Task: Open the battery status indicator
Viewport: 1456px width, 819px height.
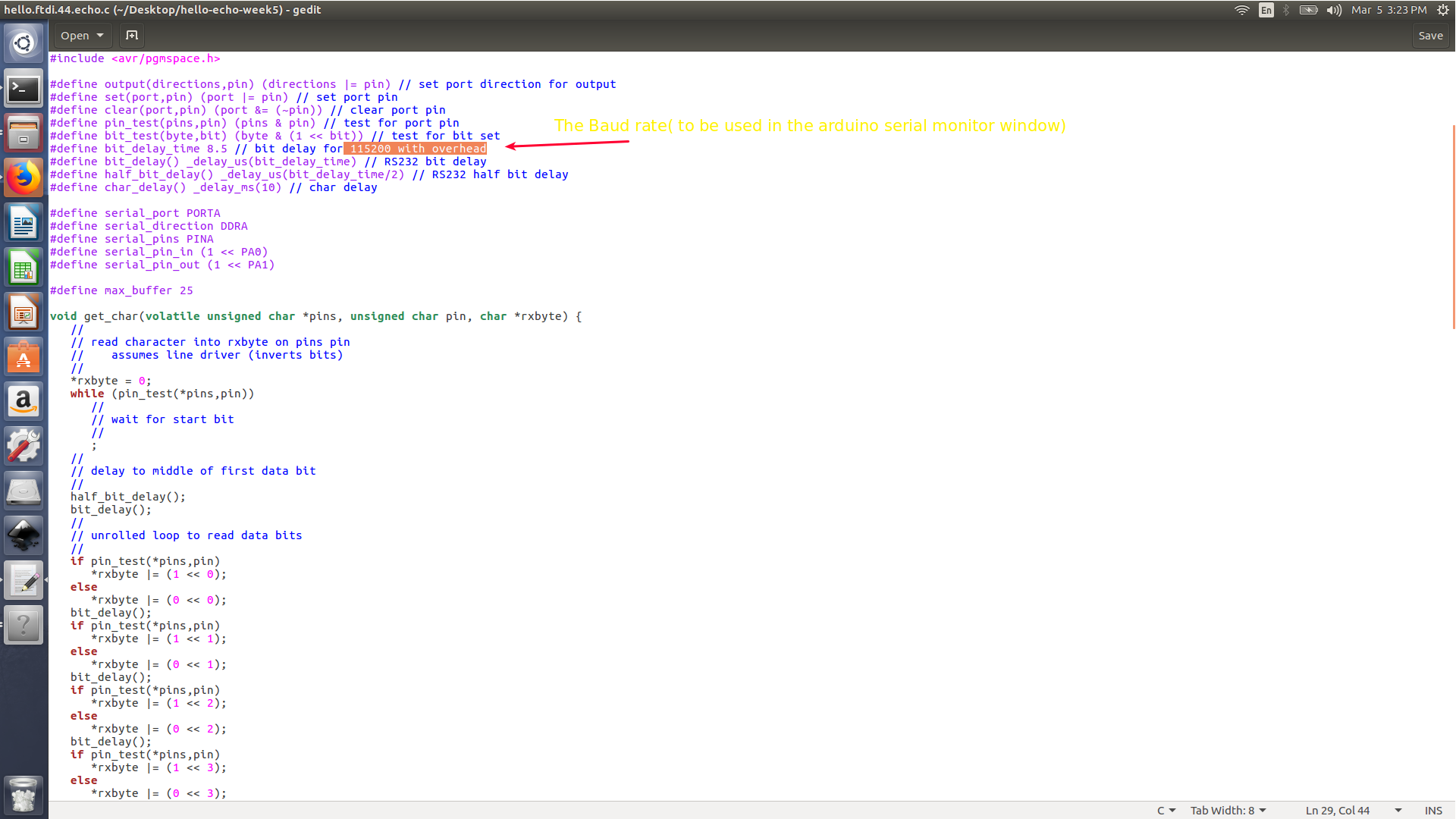Action: pyautogui.click(x=1308, y=10)
